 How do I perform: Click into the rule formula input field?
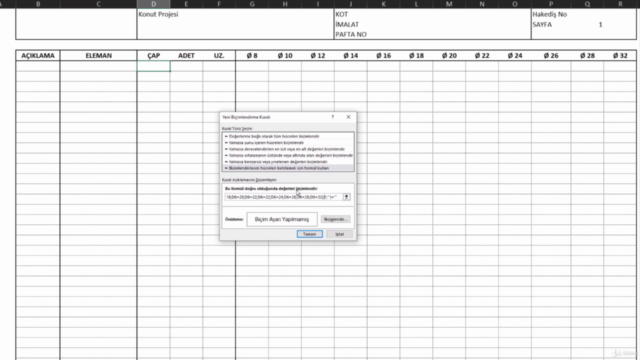pyautogui.click(x=283, y=197)
